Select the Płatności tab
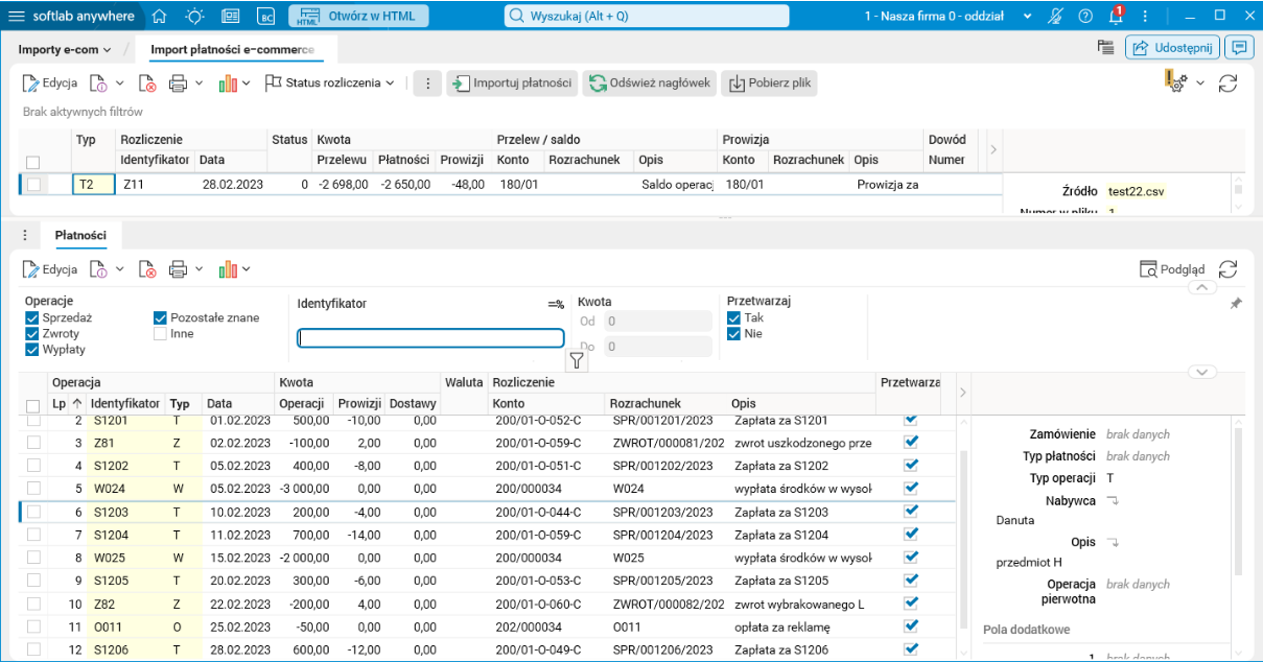 (80, 235)
